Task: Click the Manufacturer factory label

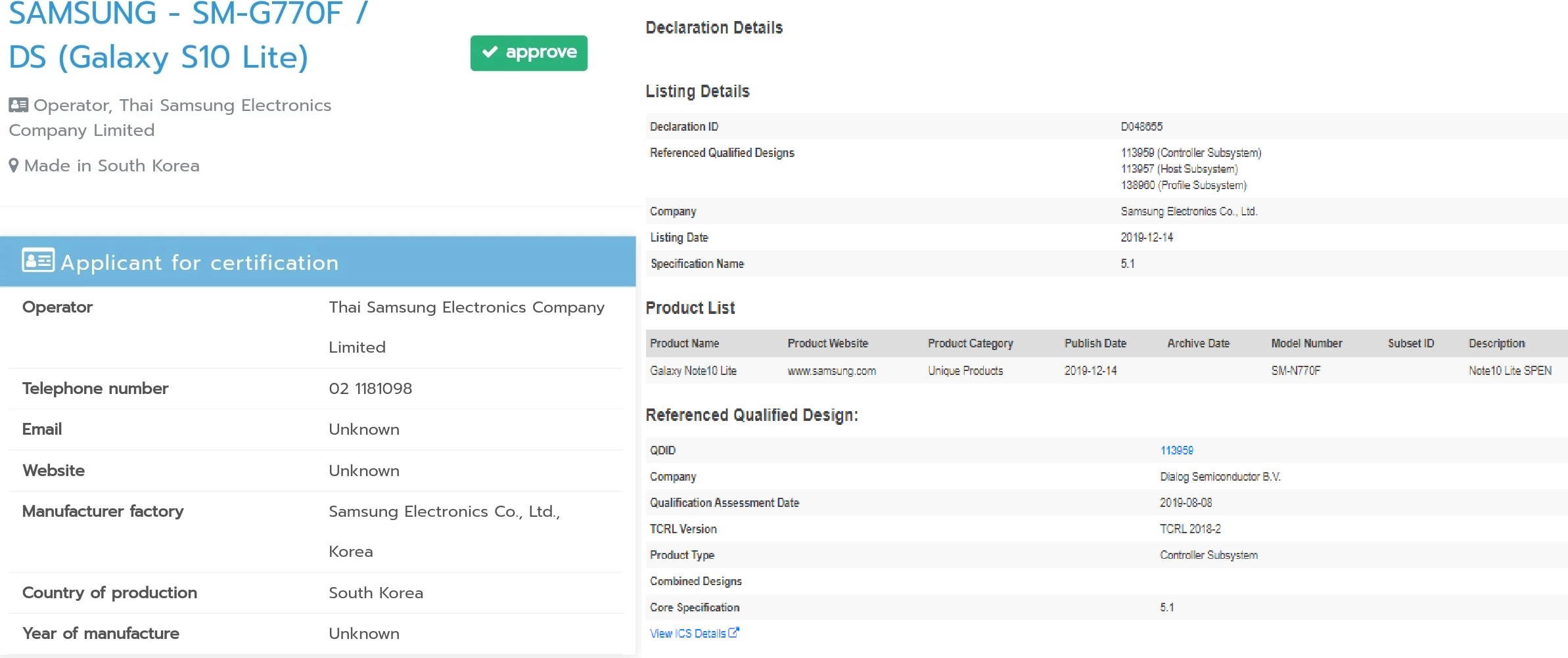Action: [x=103, y=512]
